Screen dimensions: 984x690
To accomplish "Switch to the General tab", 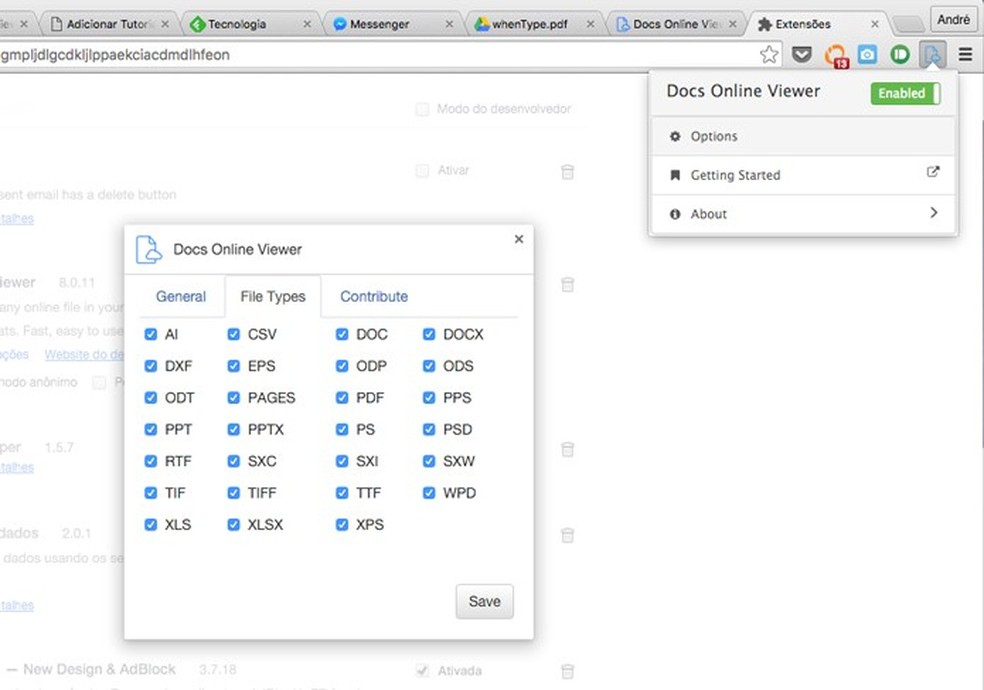I will coord(181,296).
